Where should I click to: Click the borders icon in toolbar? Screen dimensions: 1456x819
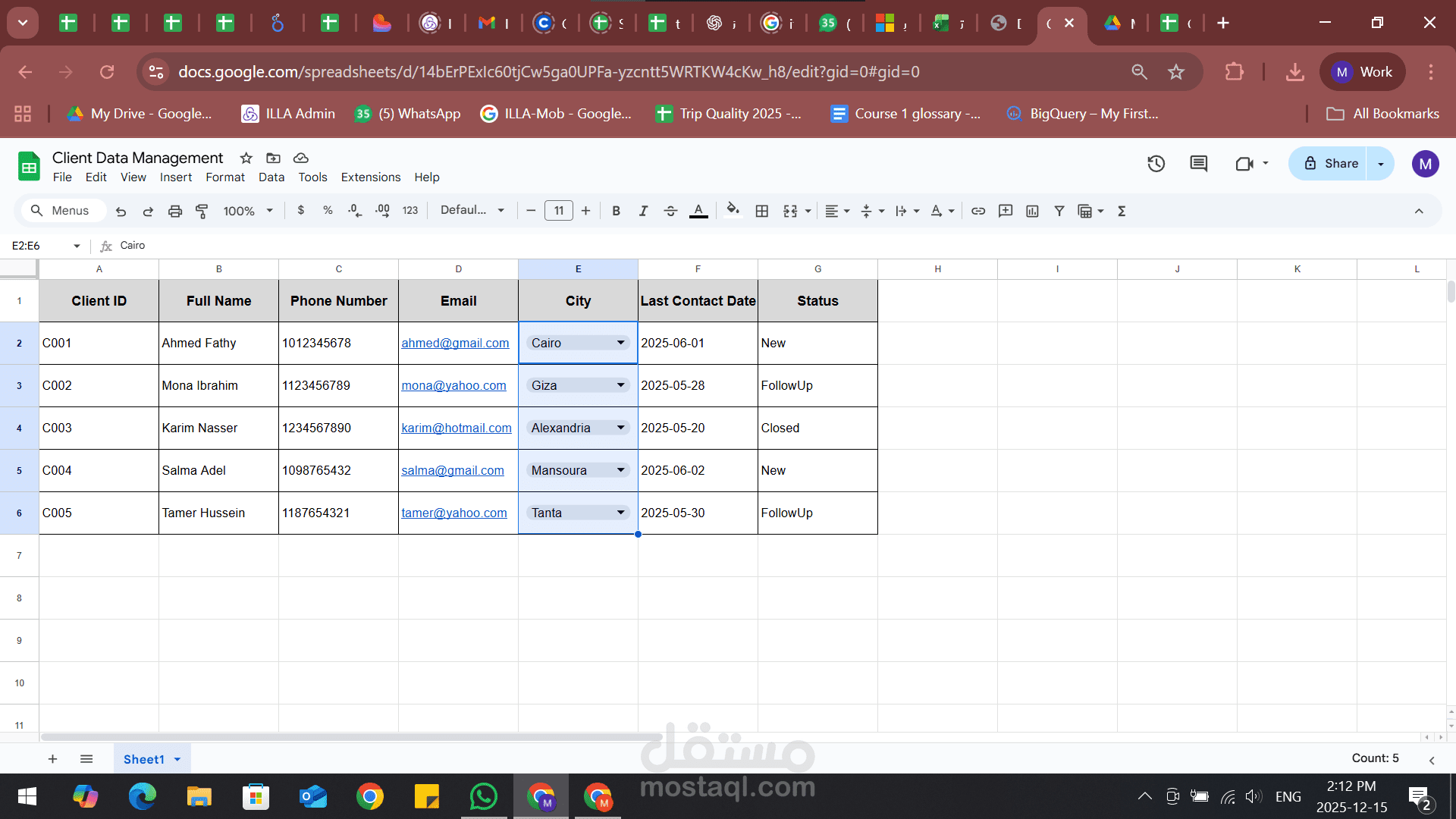(x=762, y=211)
